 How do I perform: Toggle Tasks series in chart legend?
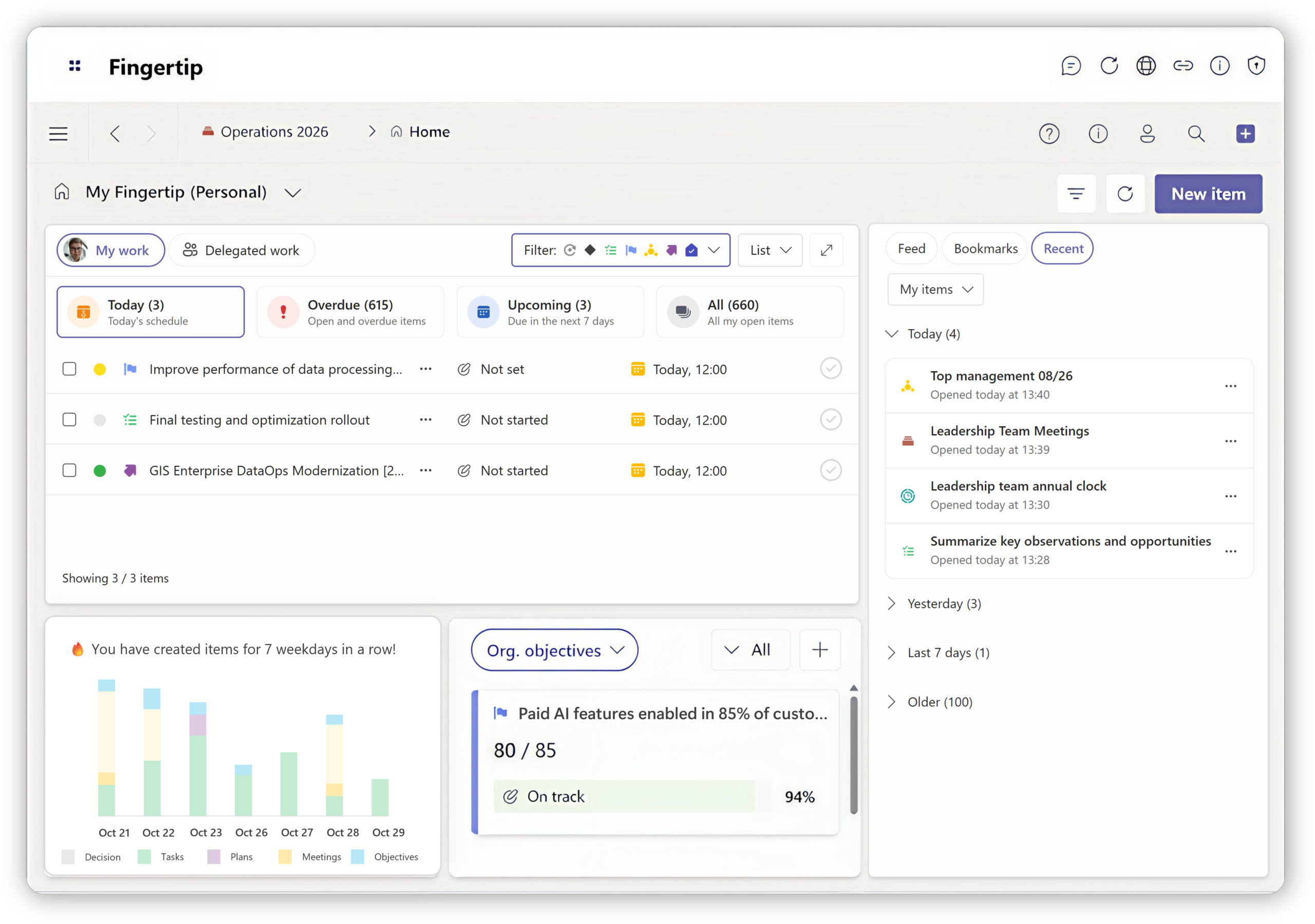point(161,856)
